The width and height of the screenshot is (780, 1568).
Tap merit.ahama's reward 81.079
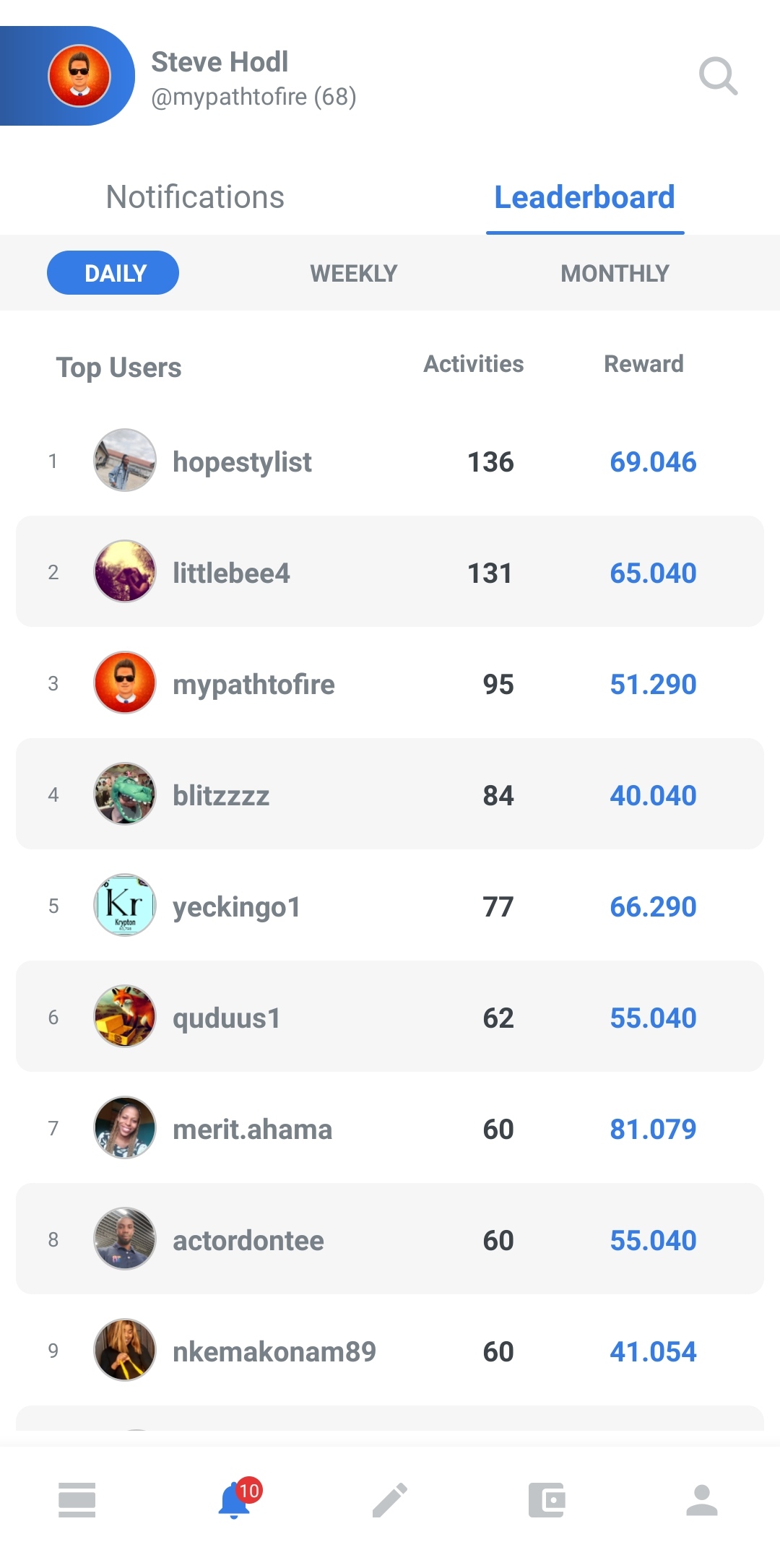click(653, 1129)
